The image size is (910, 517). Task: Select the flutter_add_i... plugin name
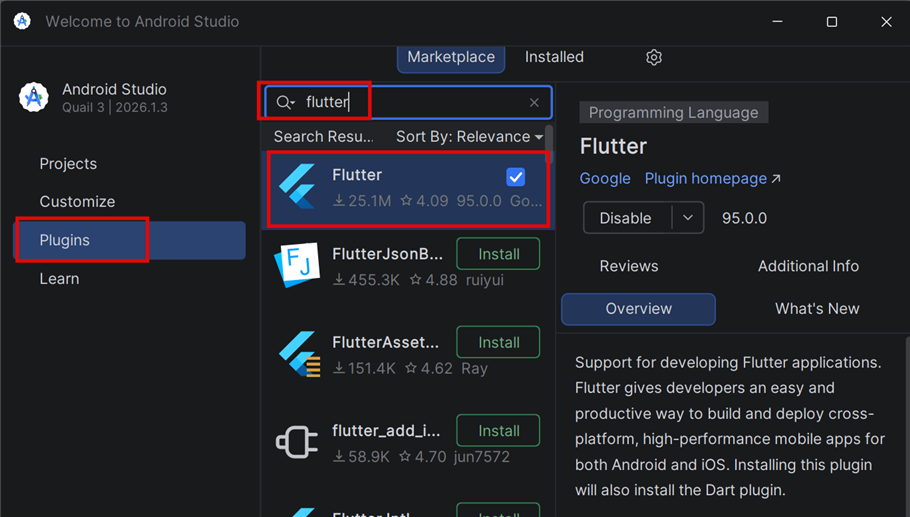pyautogui.click(x=386, y=431)
